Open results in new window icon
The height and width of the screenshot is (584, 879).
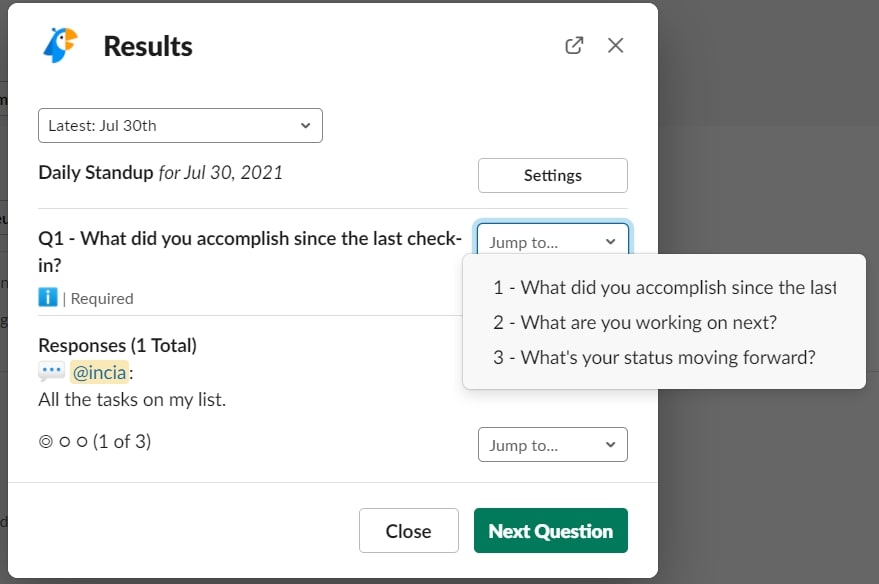click(x=574, y=45)
